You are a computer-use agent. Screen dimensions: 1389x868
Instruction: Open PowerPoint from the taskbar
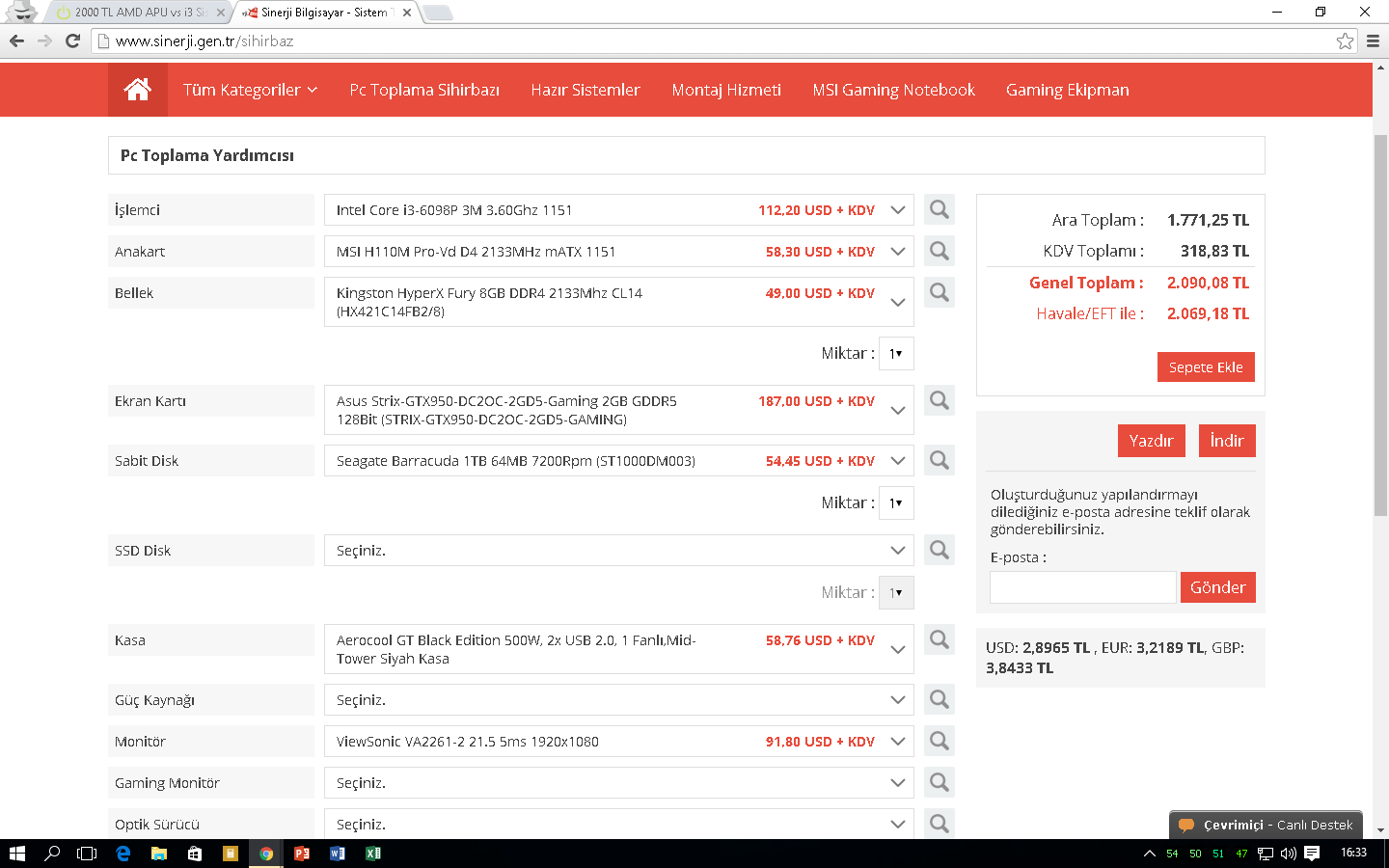click(302, 854)
